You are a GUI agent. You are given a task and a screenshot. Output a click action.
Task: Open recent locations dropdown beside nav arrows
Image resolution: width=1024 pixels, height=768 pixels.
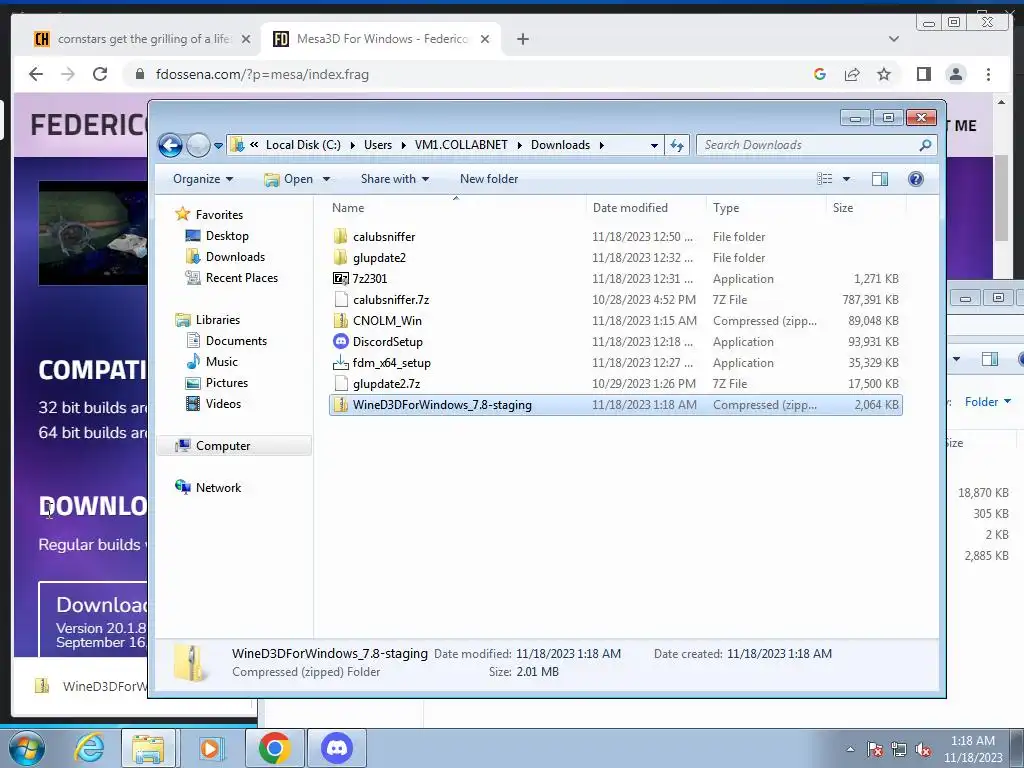[218, 146]
